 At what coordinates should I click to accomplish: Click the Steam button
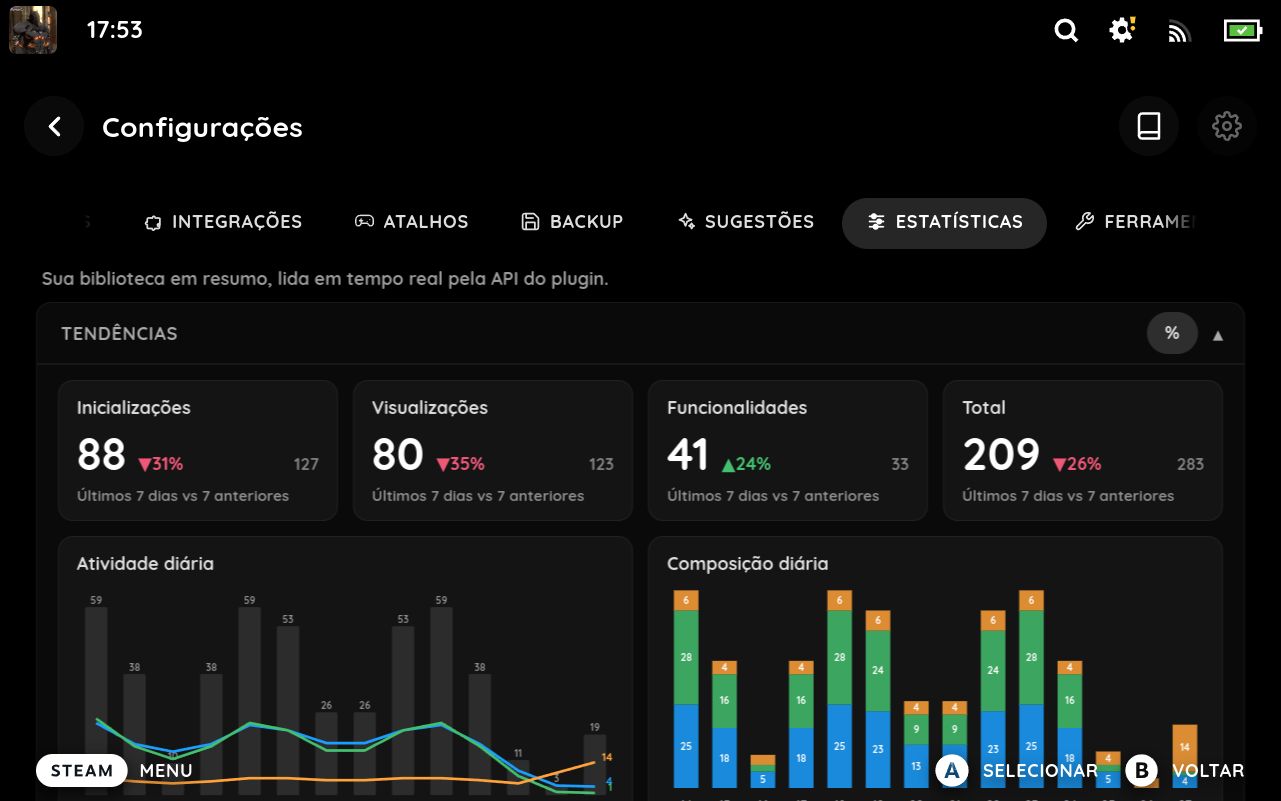tap(82, 771)
